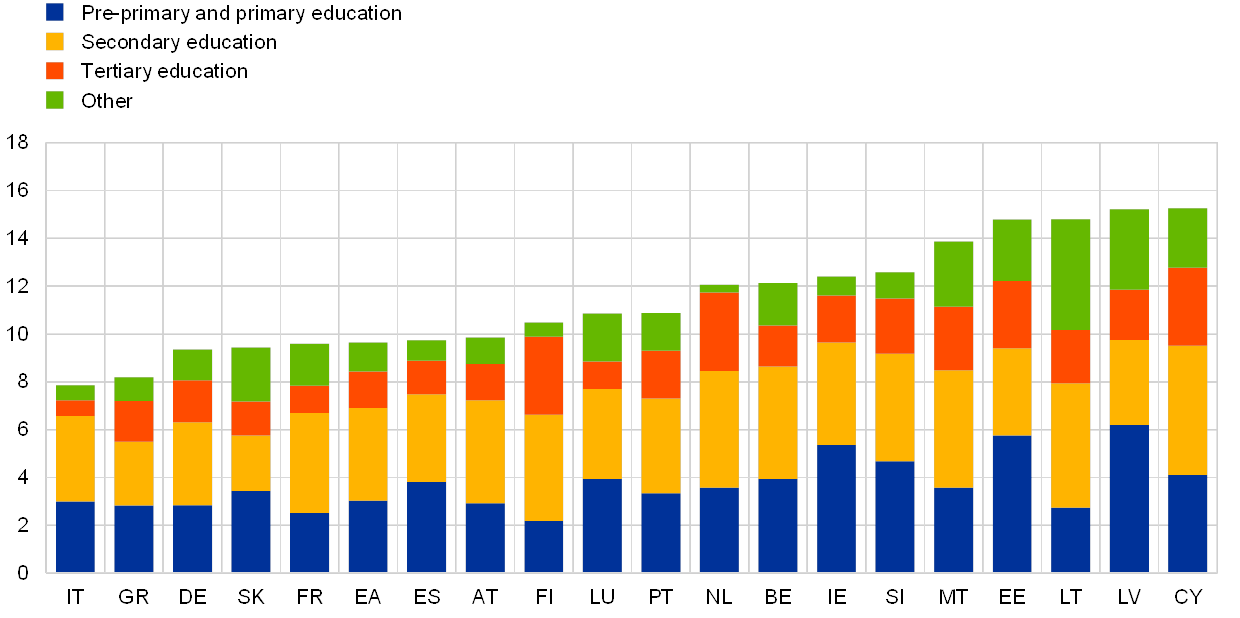Viewport: 1240px width, 618px height.
Task: Click the CY label on the x-axis
Action: [x=1188, y=597]
